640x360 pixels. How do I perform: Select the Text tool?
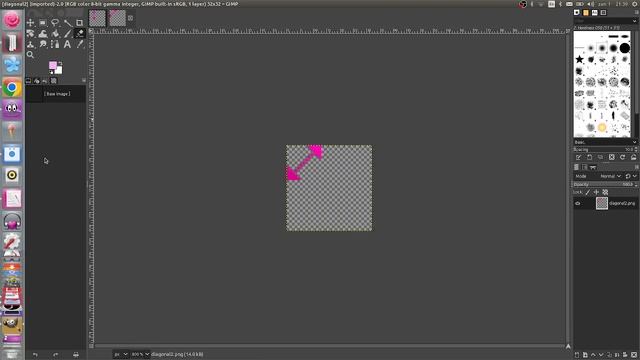[x=67, y=44]
